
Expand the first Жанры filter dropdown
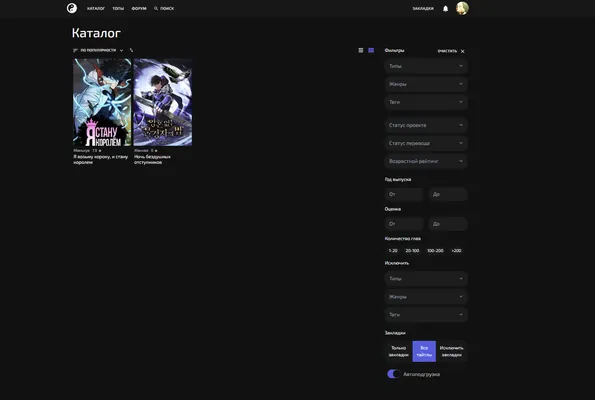coord(426,84)
